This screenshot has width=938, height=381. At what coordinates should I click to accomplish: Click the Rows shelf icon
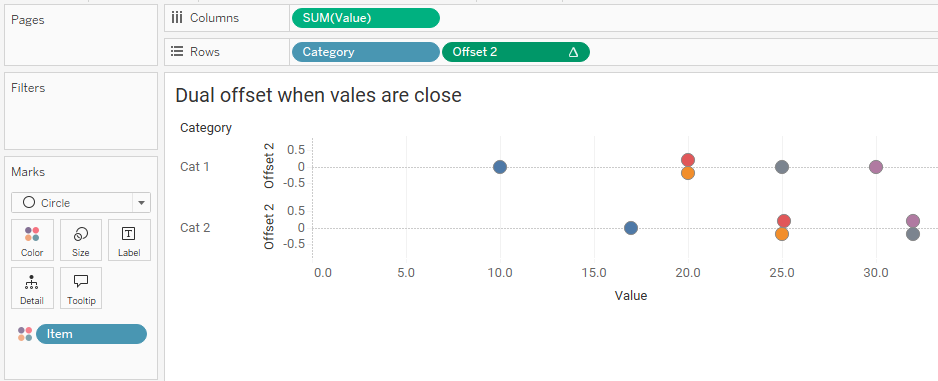[176, 51]
